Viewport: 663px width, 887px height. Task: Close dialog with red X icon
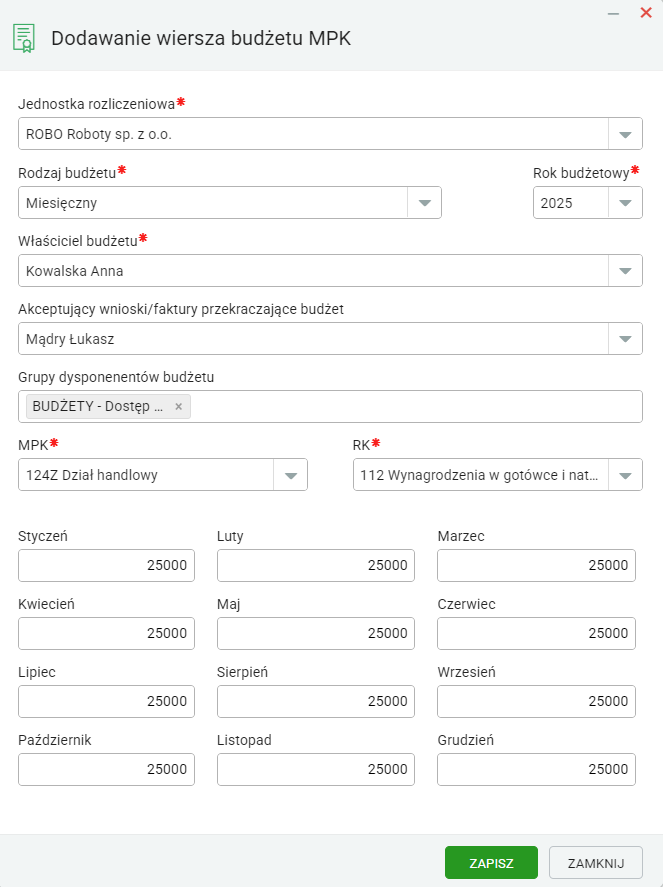coord(646,12)
